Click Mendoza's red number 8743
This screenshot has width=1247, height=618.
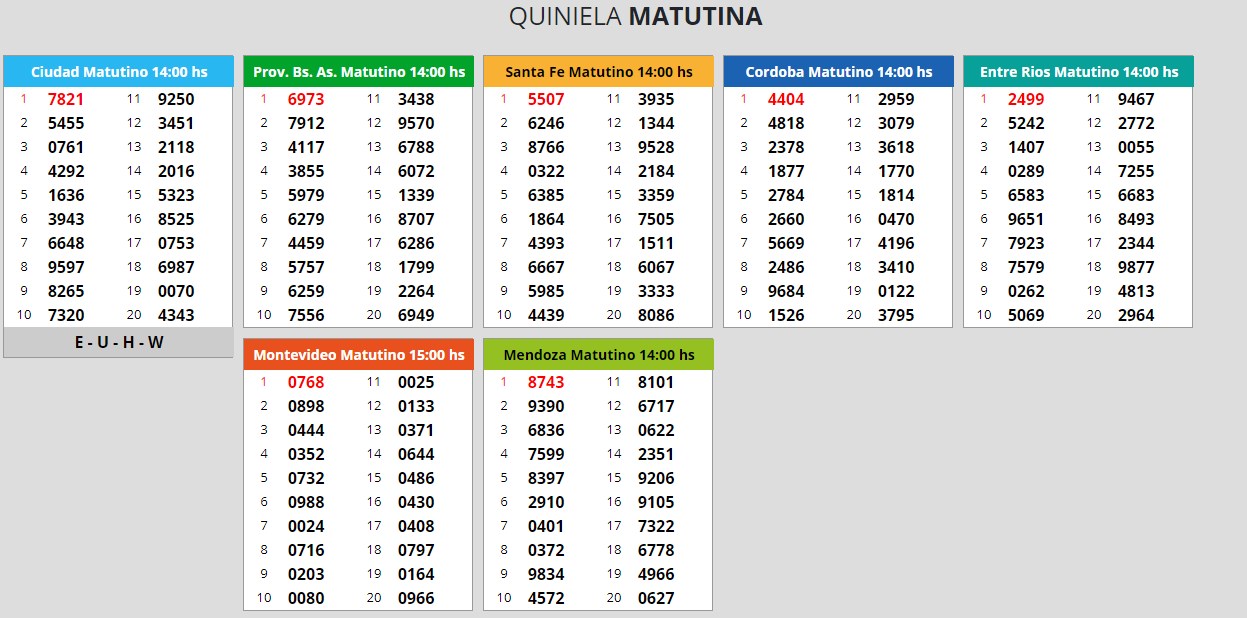tap(546, 382)
